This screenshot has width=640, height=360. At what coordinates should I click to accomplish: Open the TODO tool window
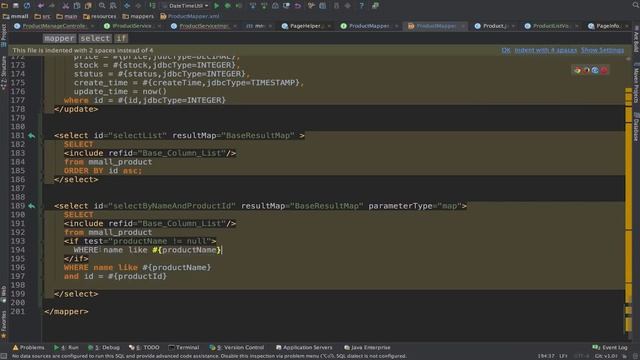pos(144,347)
